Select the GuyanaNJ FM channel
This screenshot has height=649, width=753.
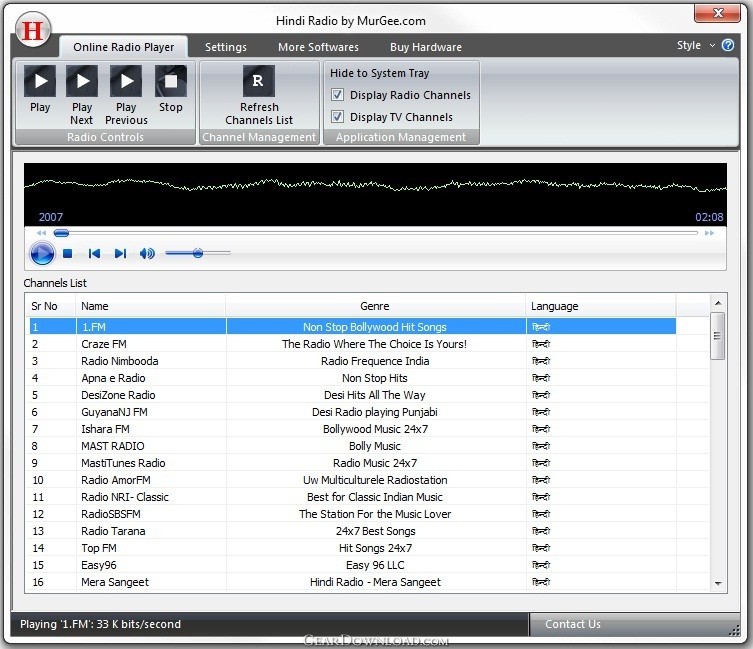[x=352, y=412]
